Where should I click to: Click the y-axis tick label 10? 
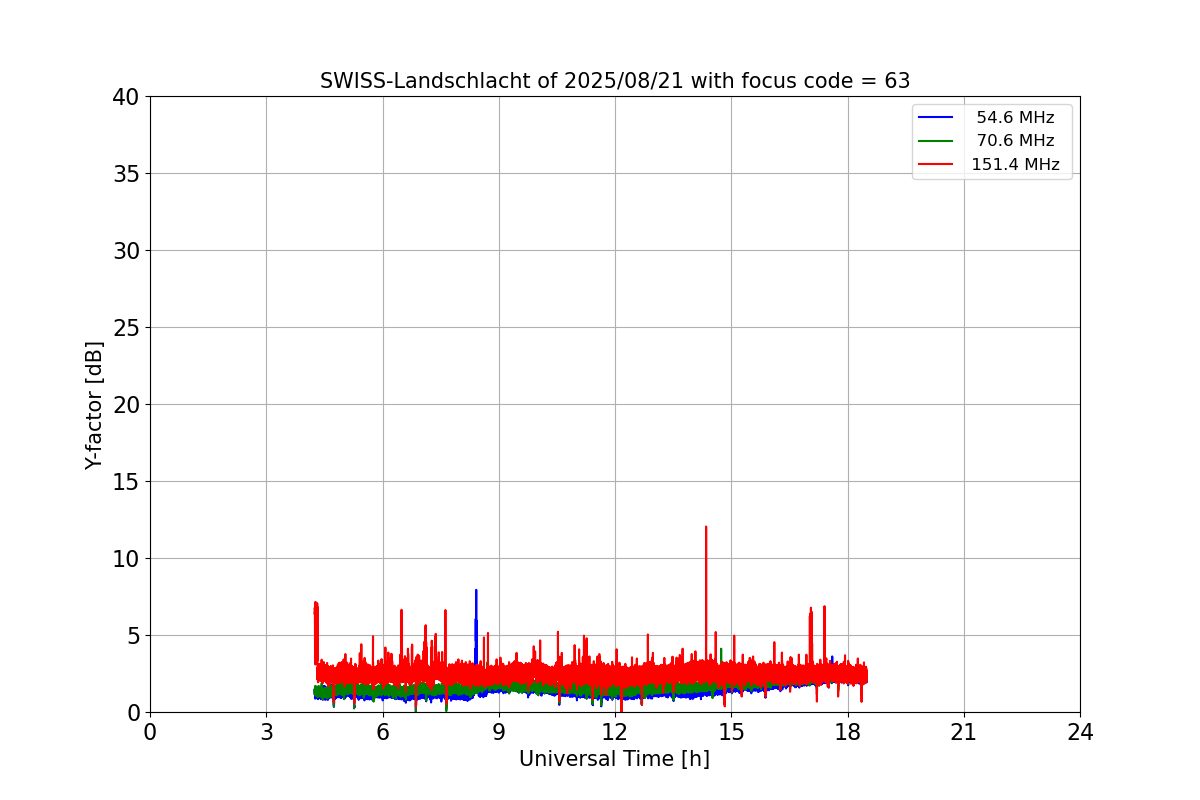pyautogui.click(x=126, y=559)
